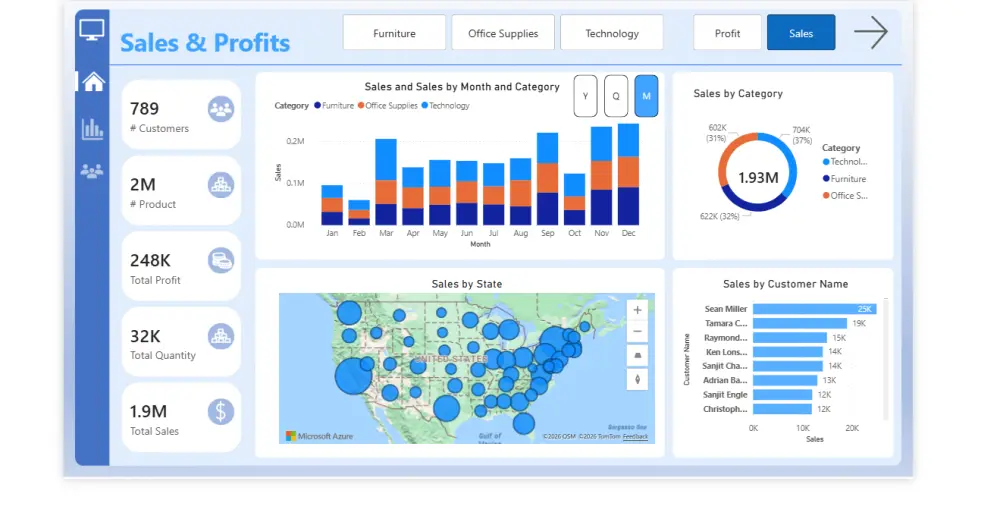
Task: Select the Dec column in sales chart
Action: 628,174
